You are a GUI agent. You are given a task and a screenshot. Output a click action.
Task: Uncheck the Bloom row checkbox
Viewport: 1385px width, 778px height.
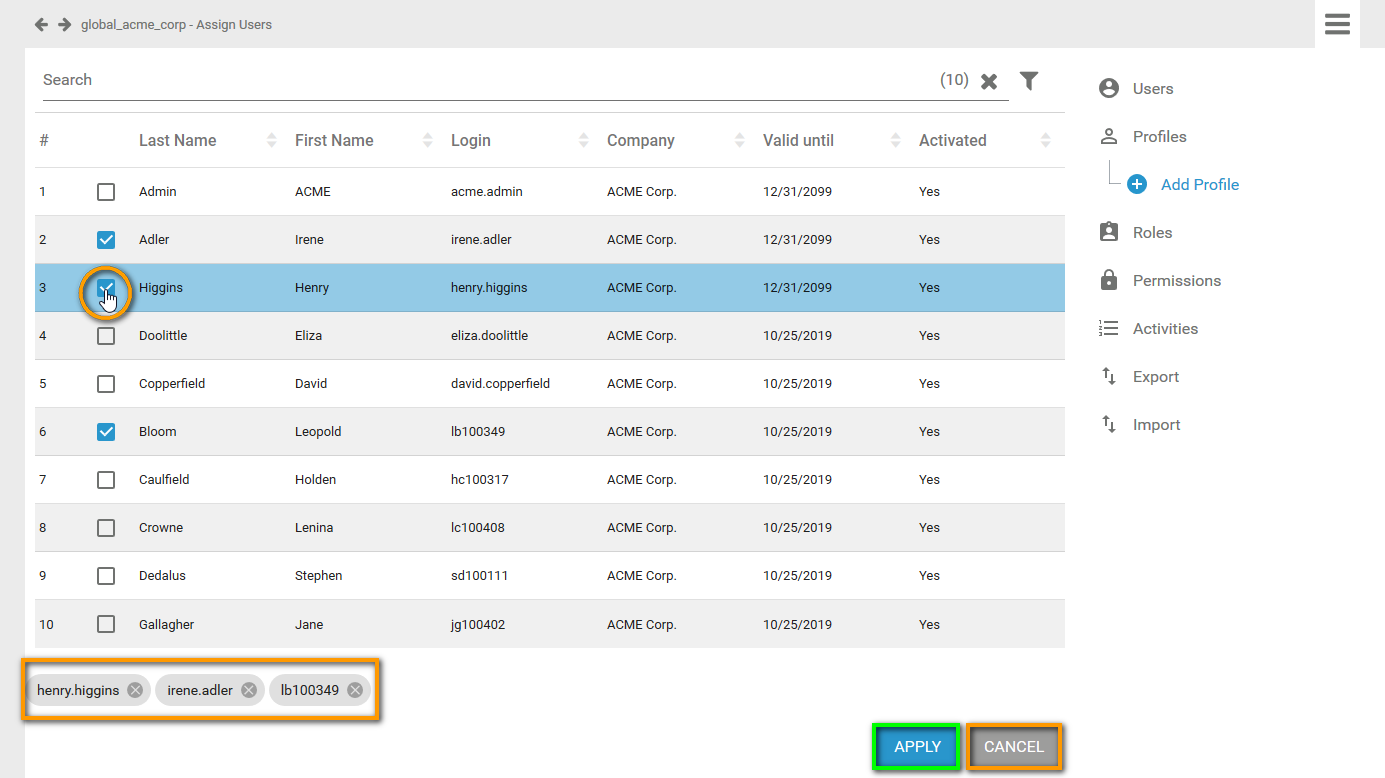[x=106, y=432]
